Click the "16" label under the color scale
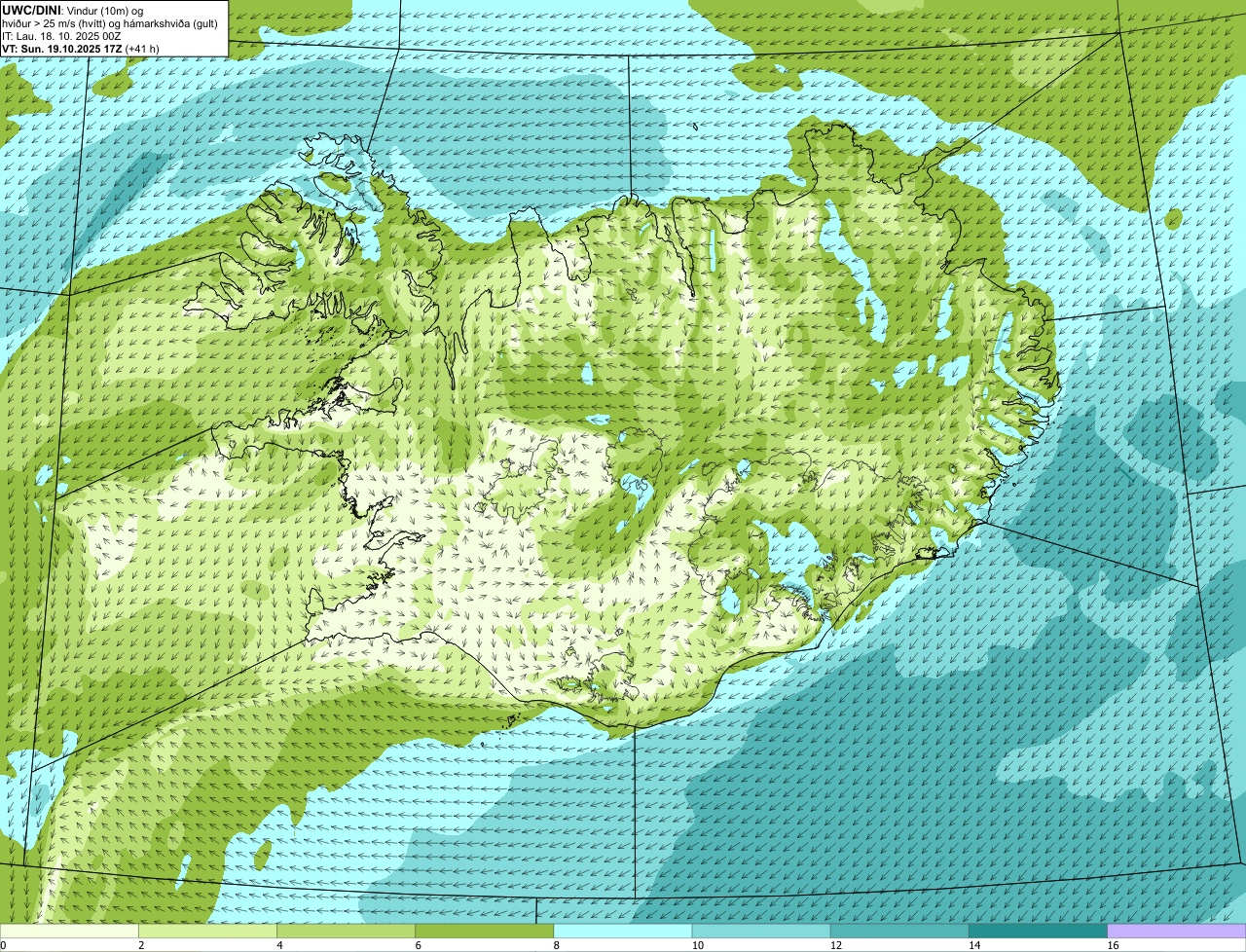 1113,945
